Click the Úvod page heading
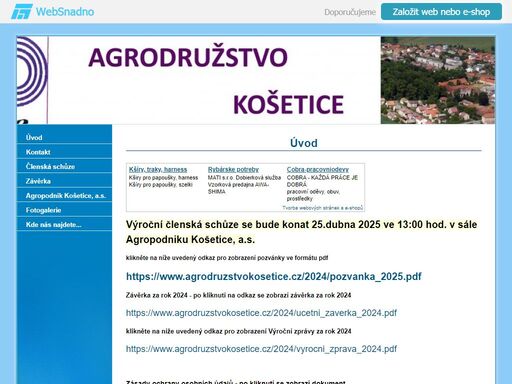The image size is (512, 384). pyautogui.click(x=304, y=143)
